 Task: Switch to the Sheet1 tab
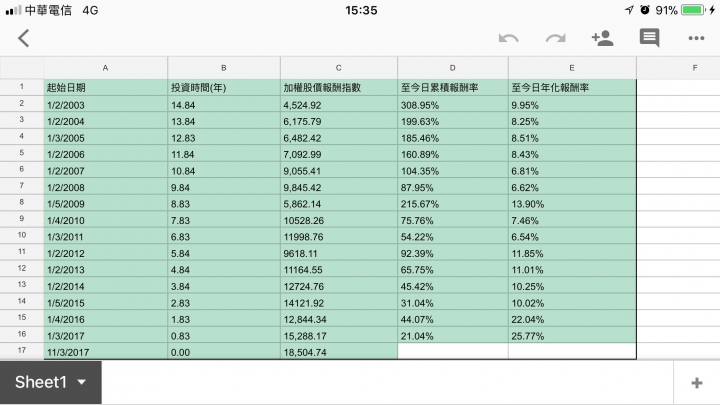pyautogui.click(x=51, y=382)
